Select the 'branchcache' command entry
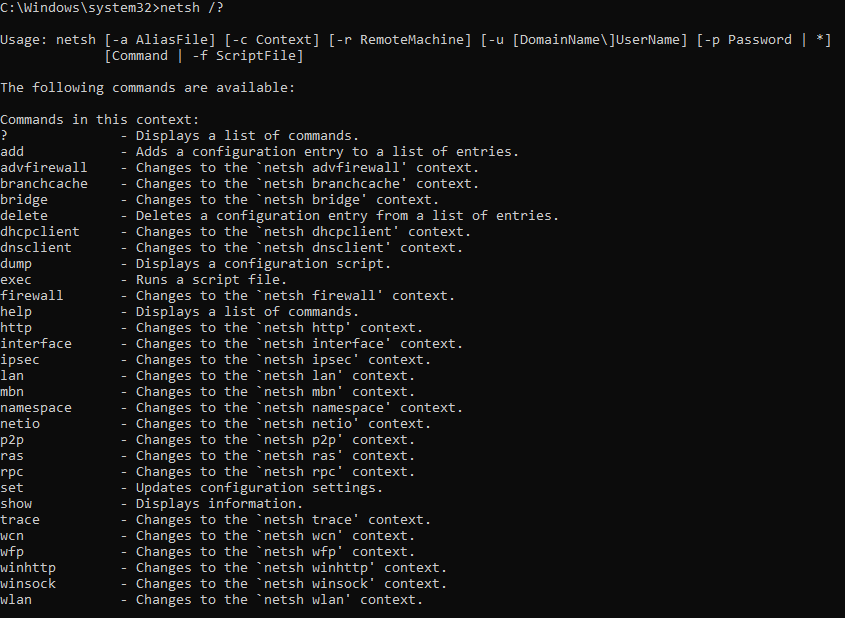This screenshot has height=618, width=845. (x=44, y=184)
